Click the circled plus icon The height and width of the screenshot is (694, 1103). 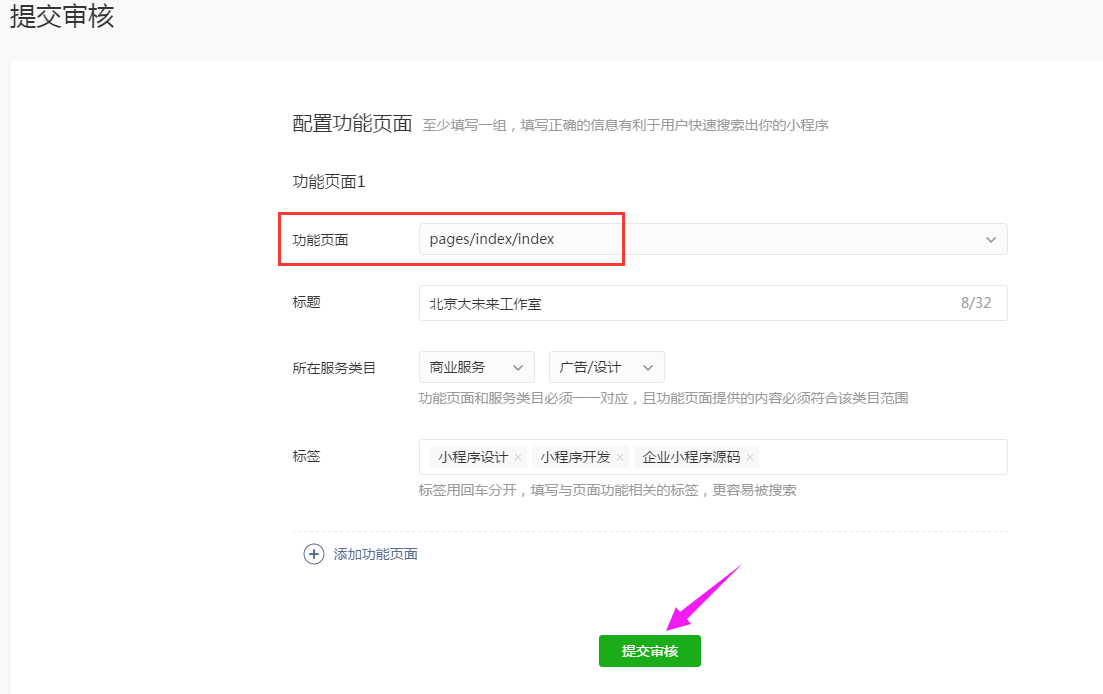click(314, 554)
